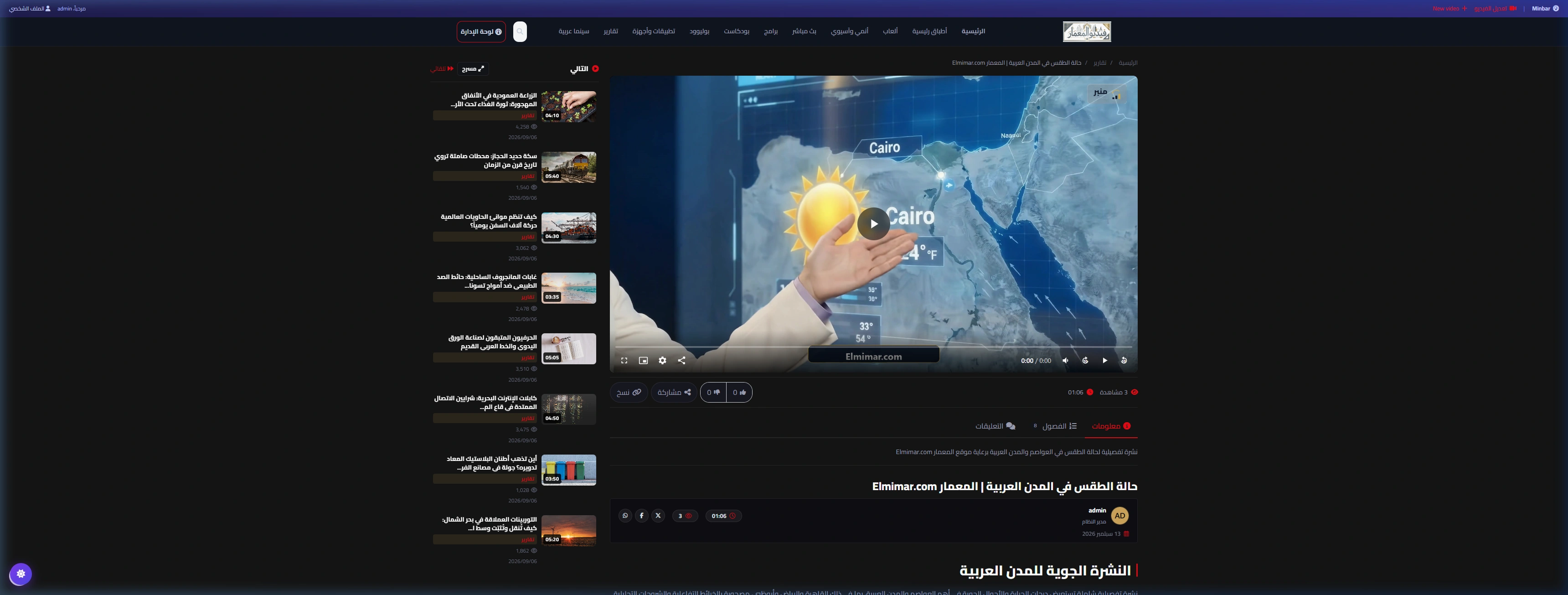The height and width of the screenshot is (595, 1568).
Task: Open ألعاب menu item
Action: pyautogui.click(x=890, y=31)
